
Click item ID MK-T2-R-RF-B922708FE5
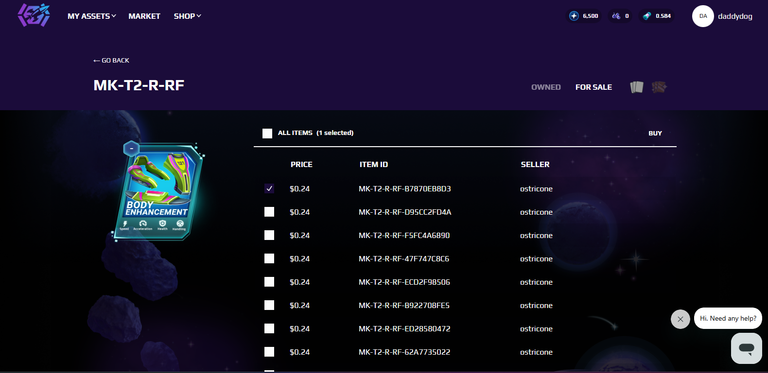404,305
